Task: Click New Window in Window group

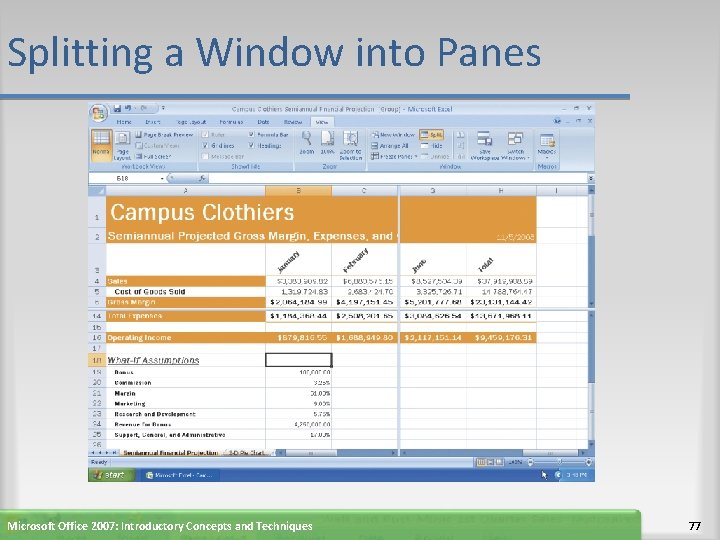Action: pyautogui.click(x=393, y=135)
